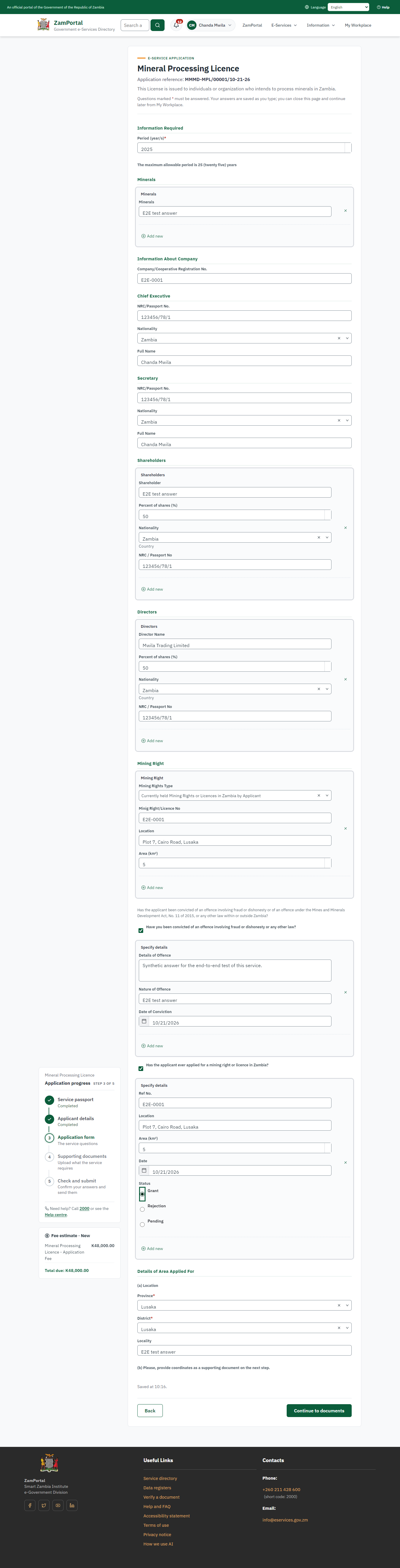Click into the Details of Offence text area
Screen dimensions: 400x1568
[235, 970]
